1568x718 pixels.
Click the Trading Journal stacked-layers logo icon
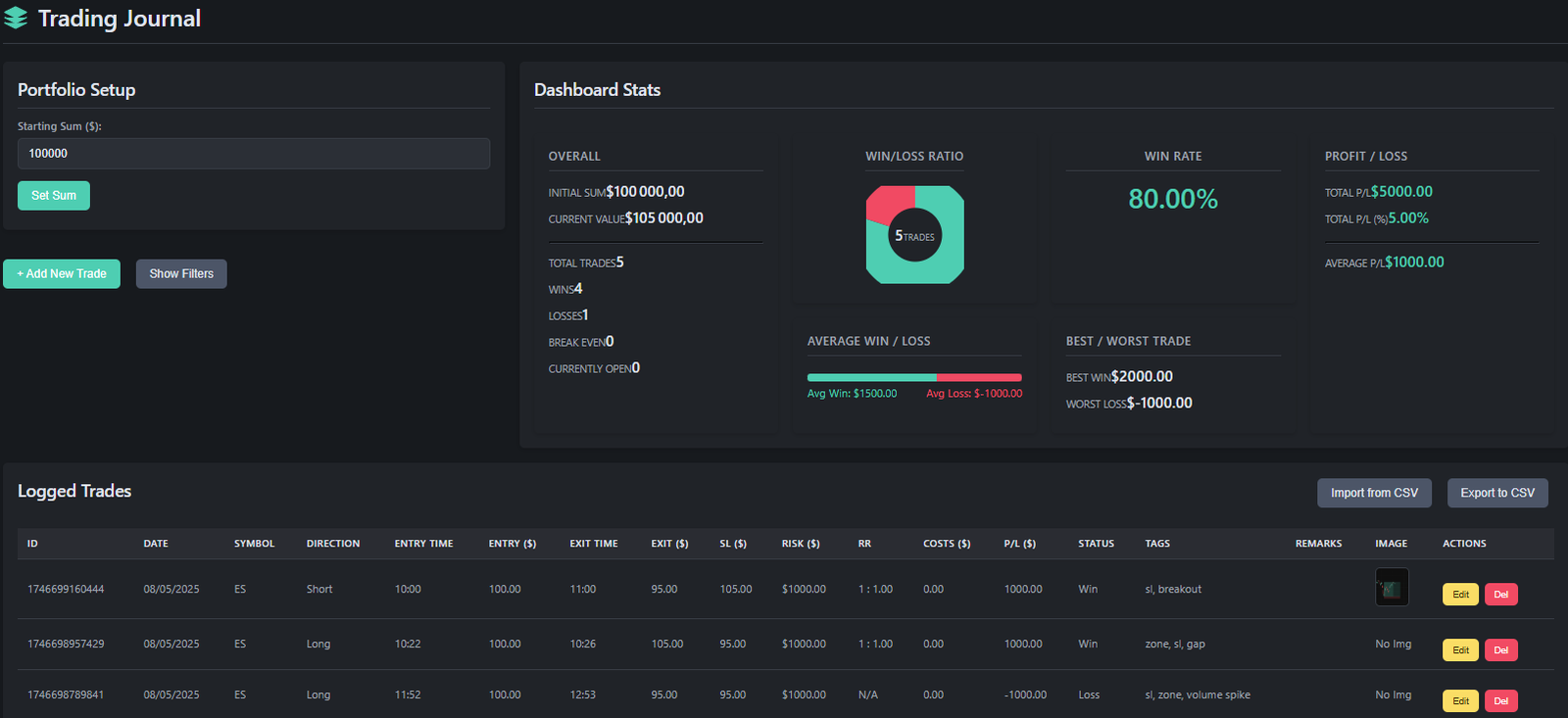coord(16,19)
